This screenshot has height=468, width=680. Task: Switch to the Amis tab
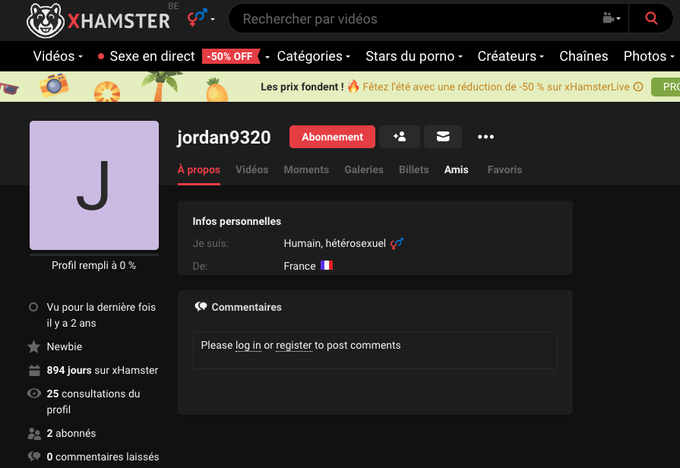[456, 170]
